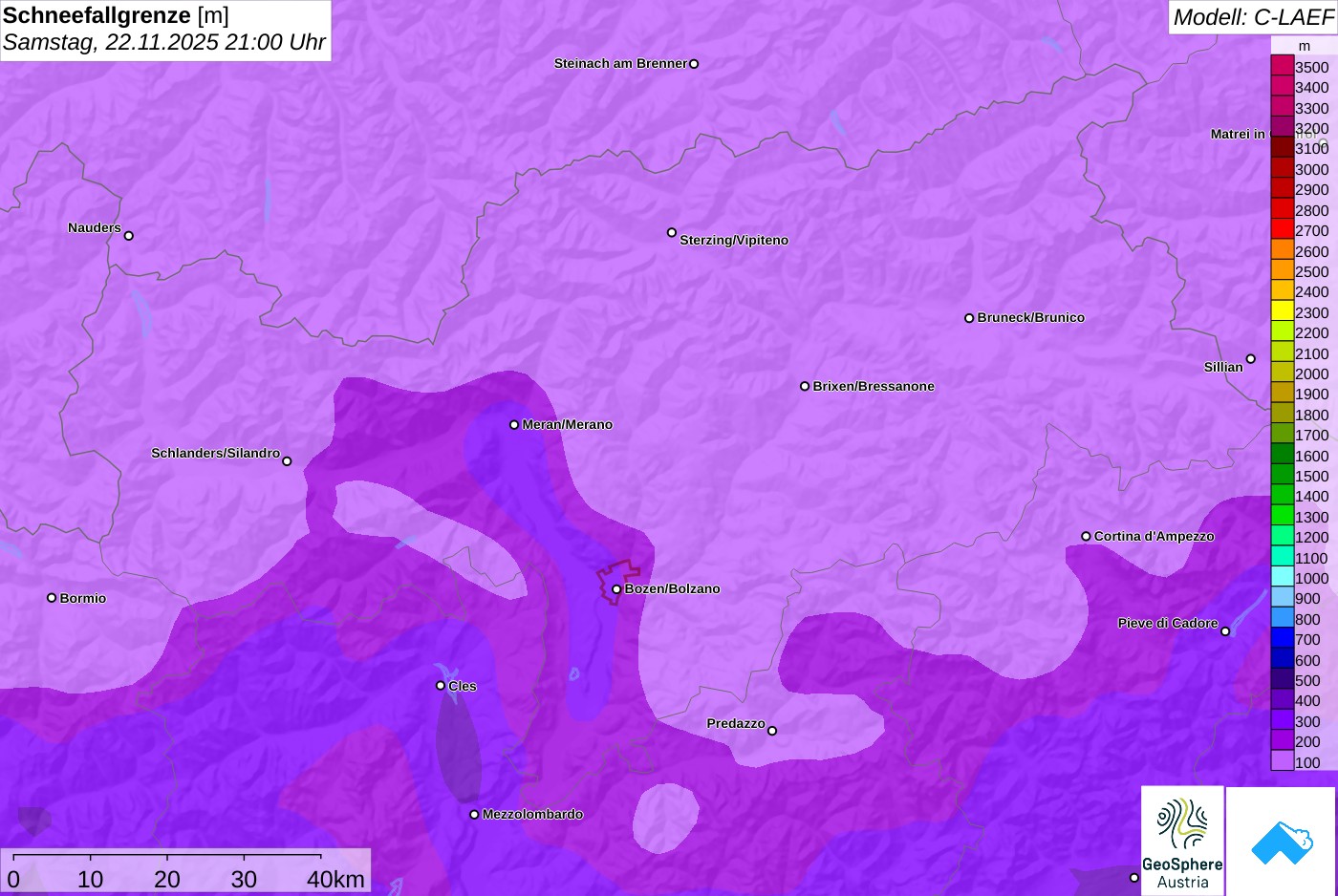Click the Brixen/Bressanone label text

(874, 386)
